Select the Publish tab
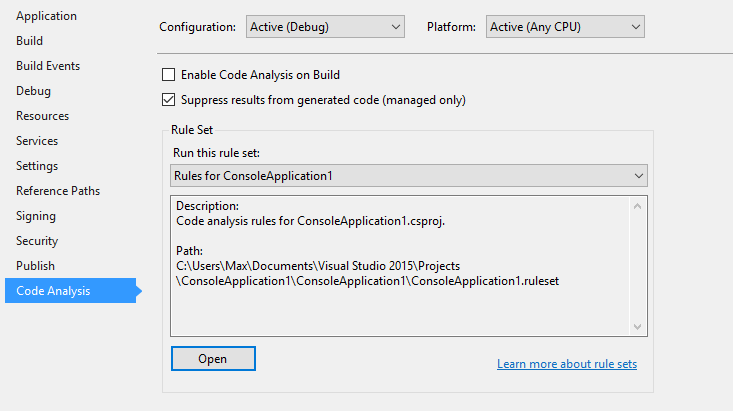 pyautogui.click(x=36, y=266)
